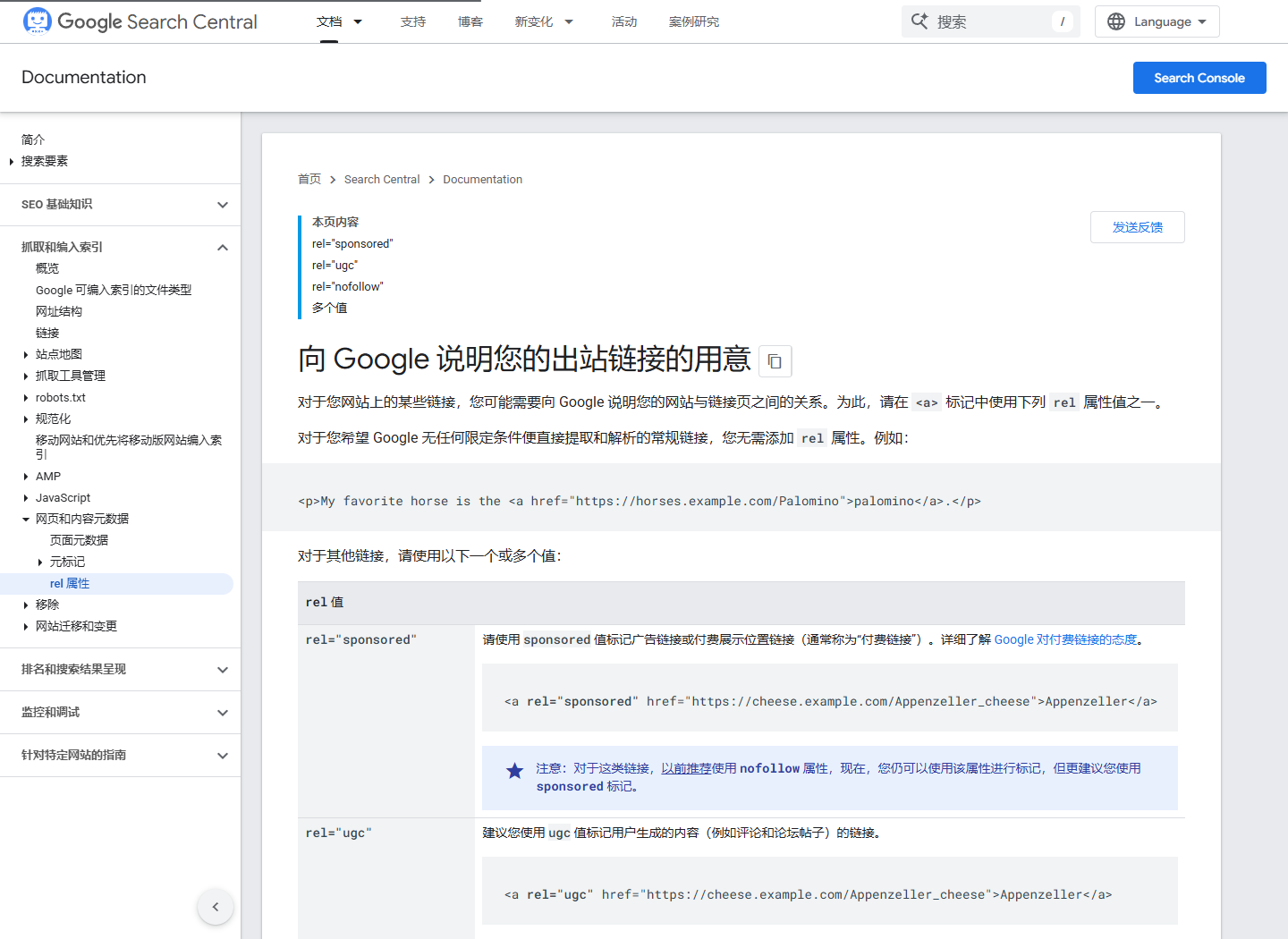Viewport: 1288px width, 939px height.
Task: Open the 支持 nav tab
Action: point(413,21)
